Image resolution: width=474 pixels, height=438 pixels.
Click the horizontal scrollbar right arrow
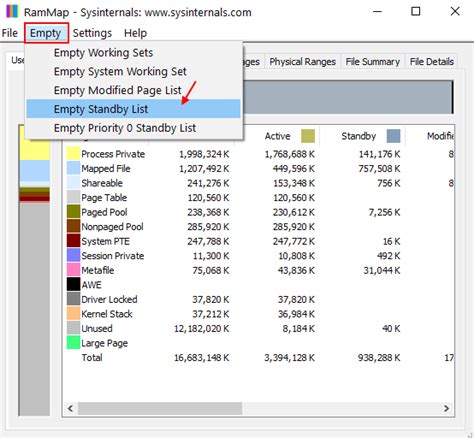446,408
